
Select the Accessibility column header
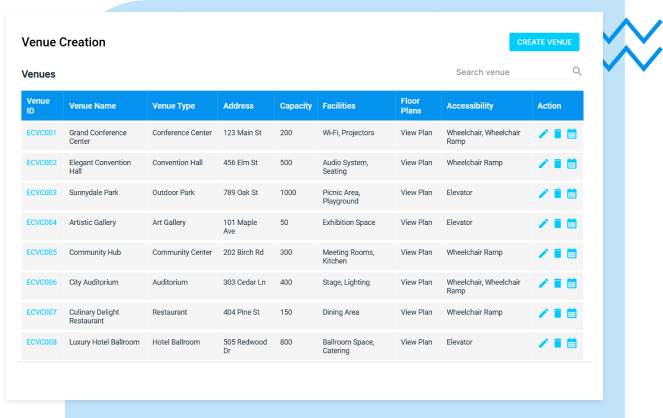pos(470,106)
